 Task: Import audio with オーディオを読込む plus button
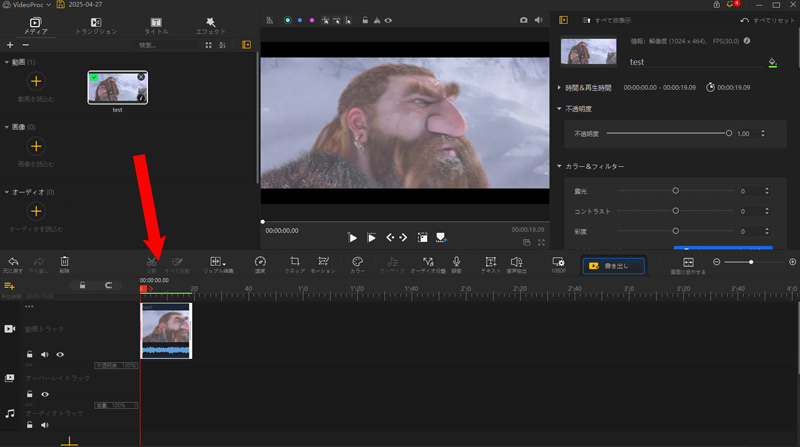tap(36, 211)
